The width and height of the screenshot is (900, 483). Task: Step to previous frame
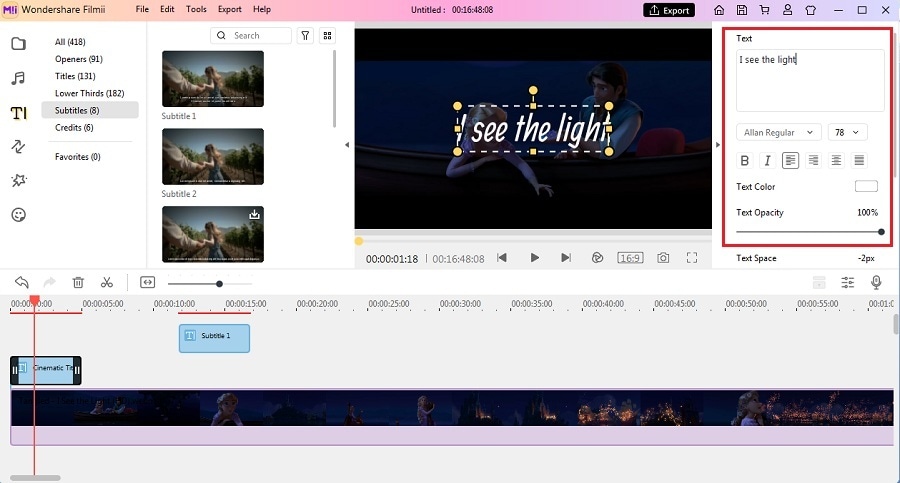502,258
